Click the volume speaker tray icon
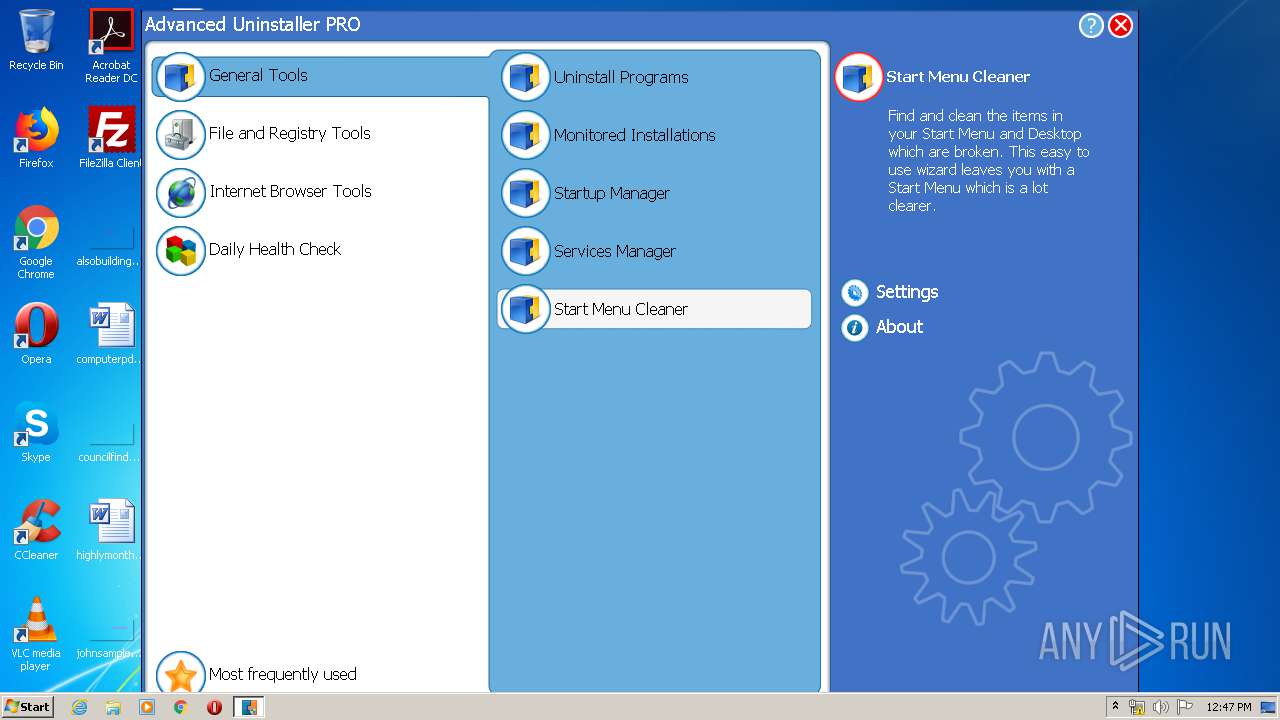 1160,707
